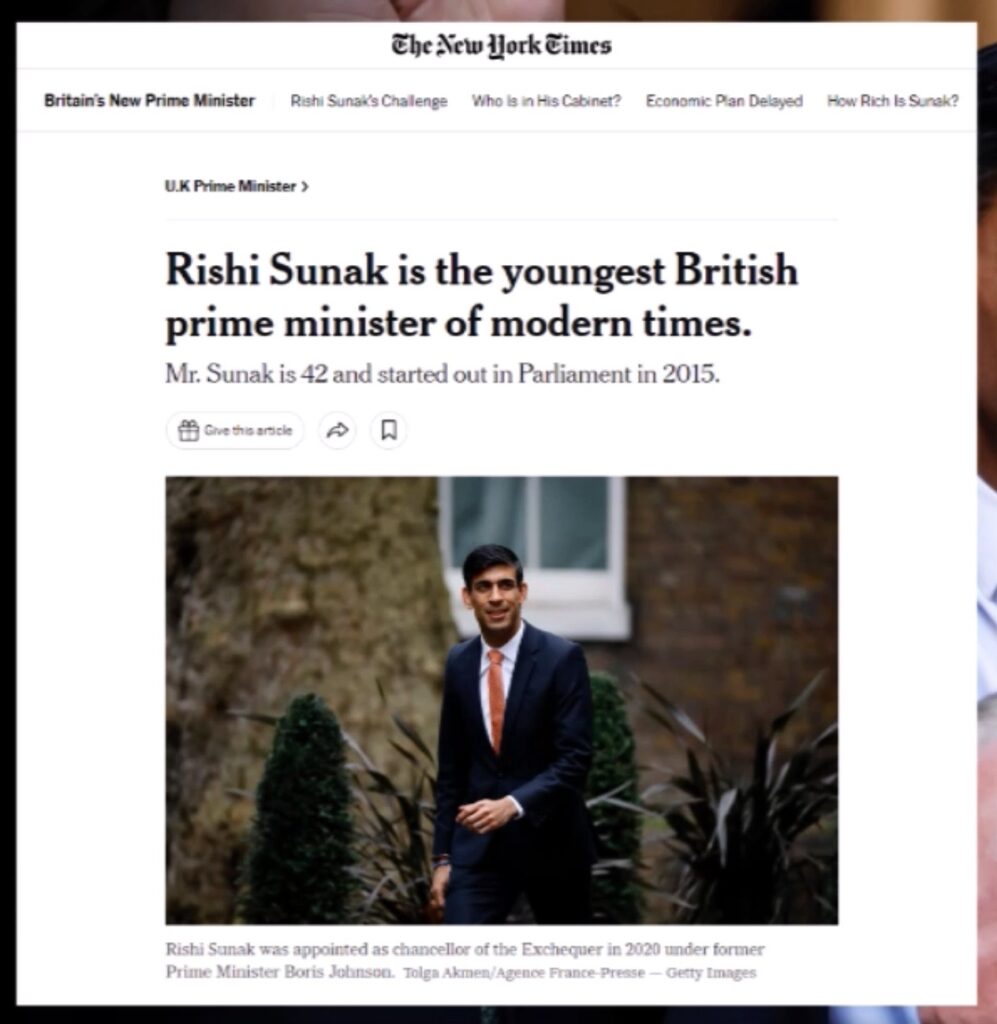Click the chevron beside U.K Prime Minister
The width and height of the screenshot is (997, 1024).
pos(305,187)
